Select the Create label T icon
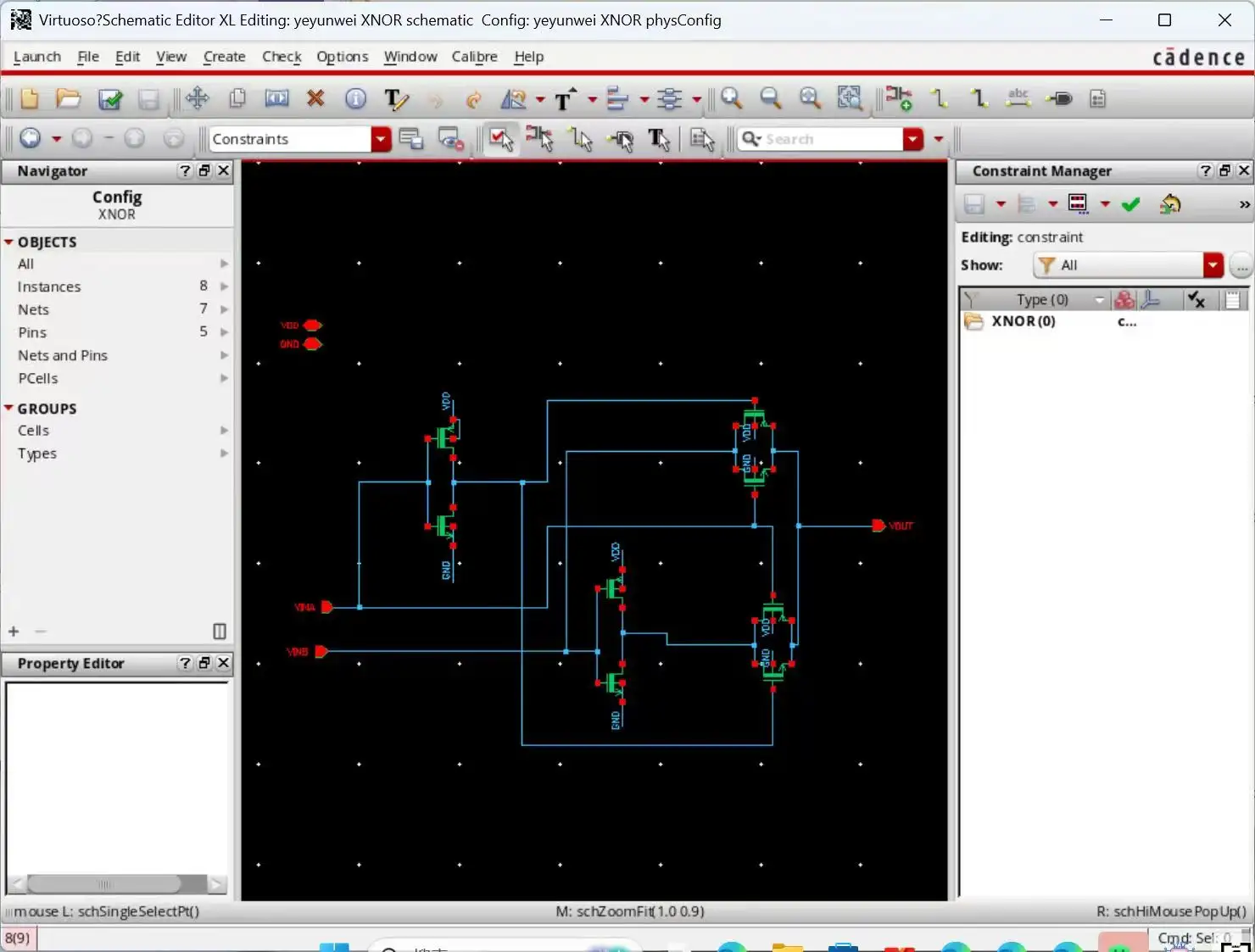The width and height of the screenshot is (1255, 952). click(565, 99)
